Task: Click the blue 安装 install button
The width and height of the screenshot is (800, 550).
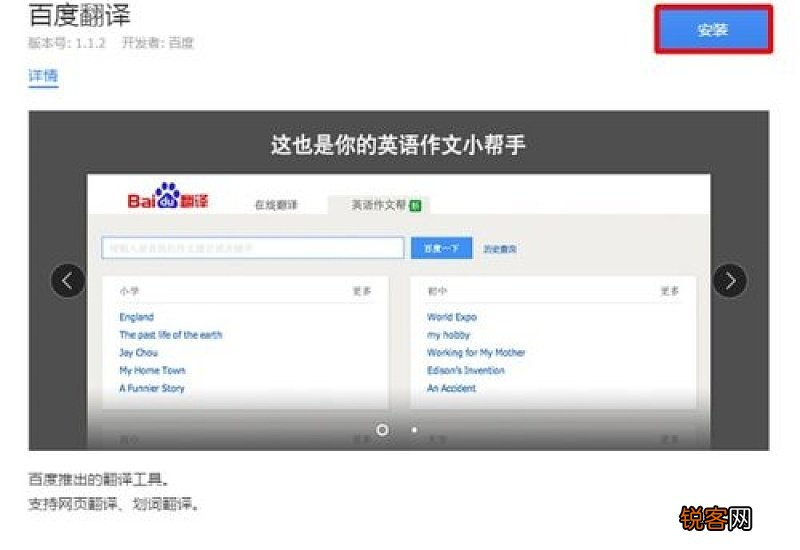Action: [713, 30]
